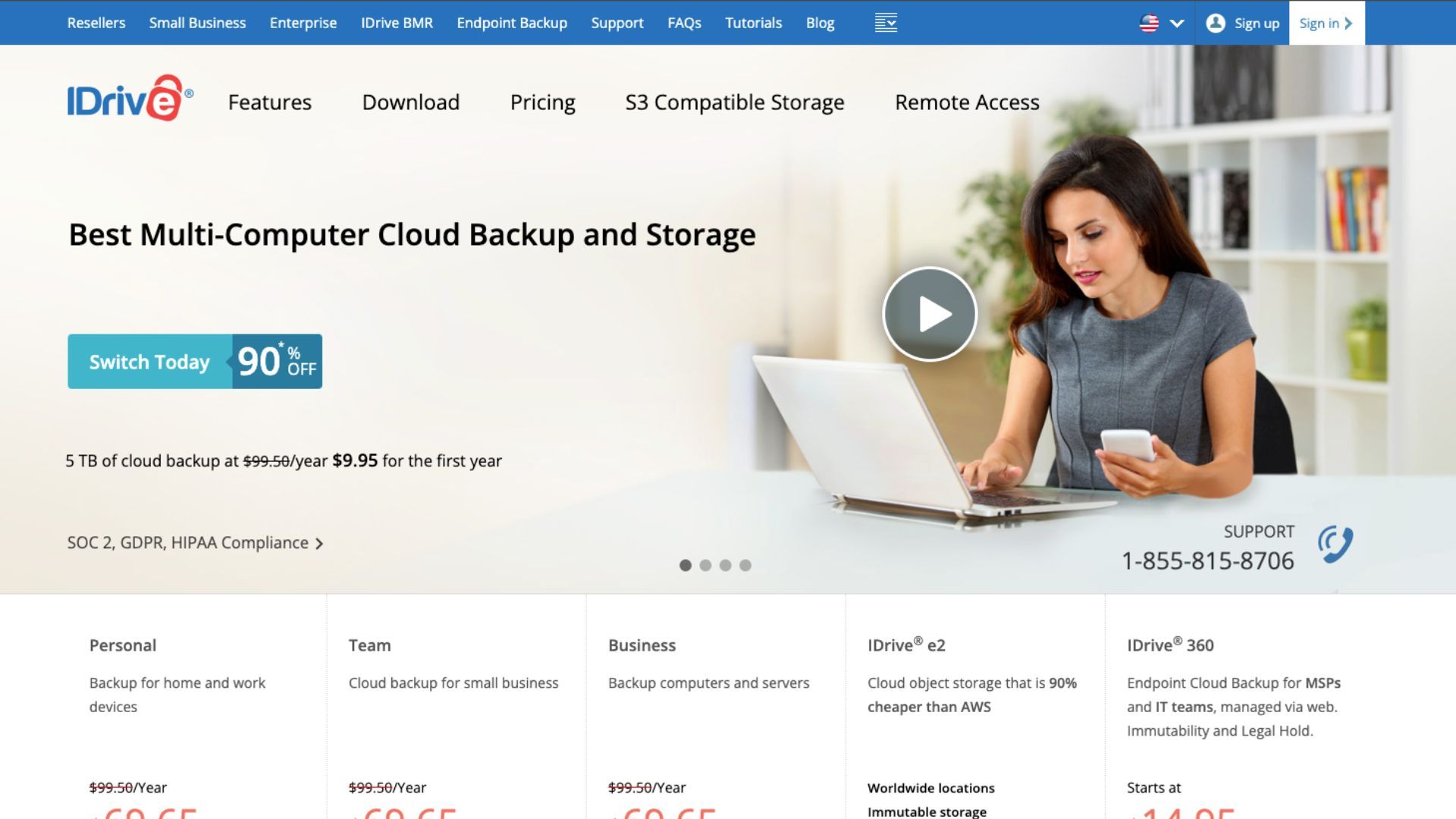
Task: Open the Support page
Action: [x=617, y=23]
